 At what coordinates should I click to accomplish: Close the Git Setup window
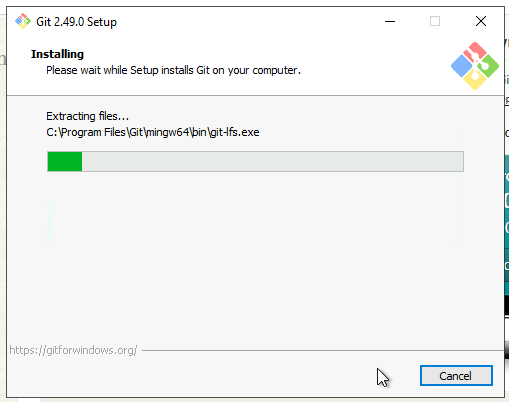480,21
